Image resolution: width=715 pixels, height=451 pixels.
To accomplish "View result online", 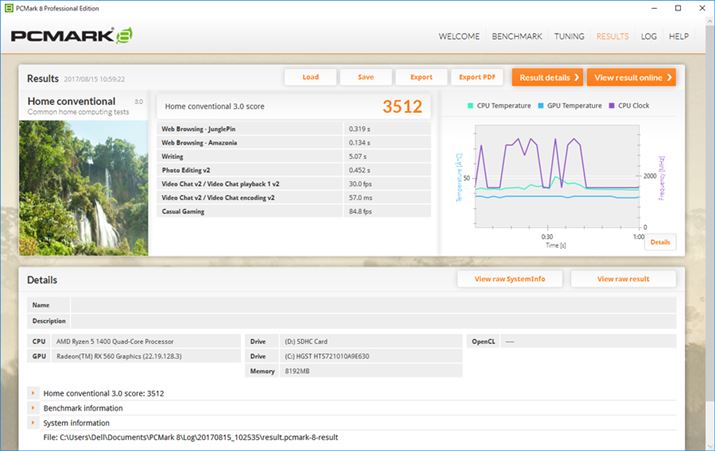I will click(631, 78).
